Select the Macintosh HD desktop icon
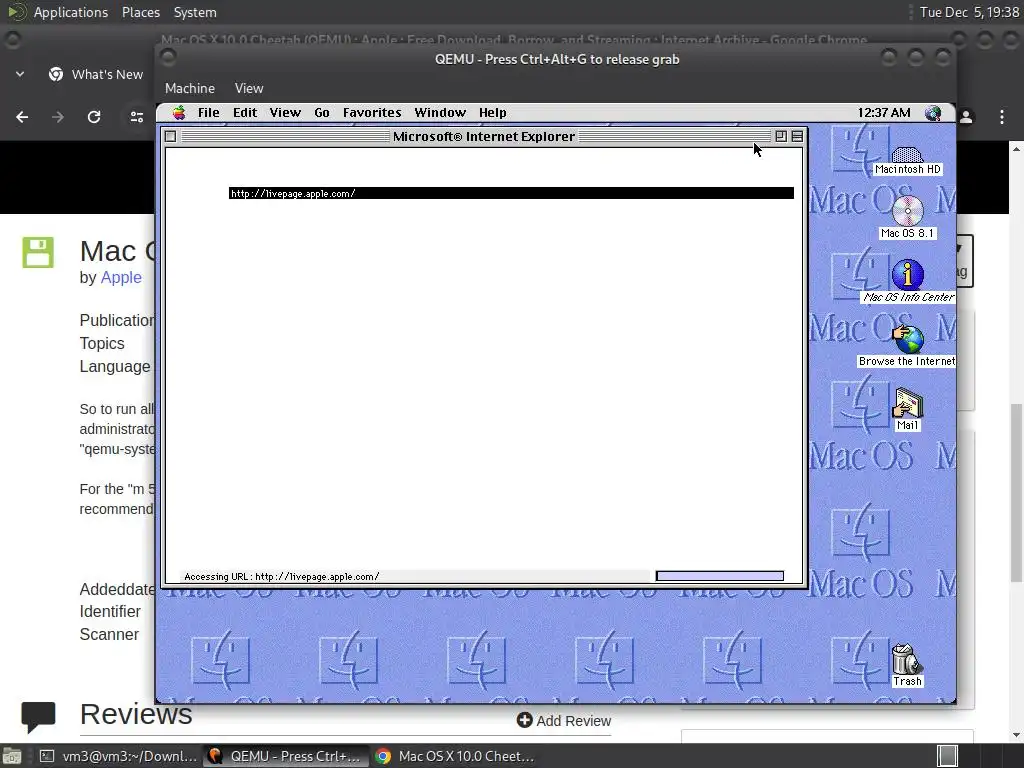Viewport: 1024px width, 768px height. [907, 161]
